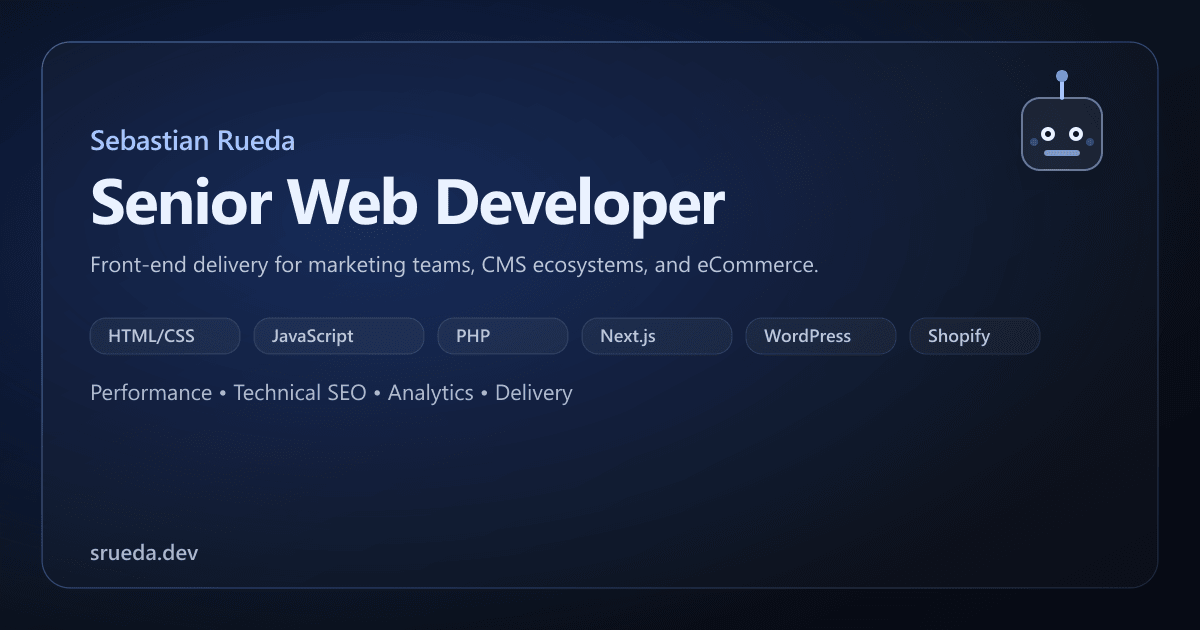Click the Front-end delivery tagline text

click(455, 267)
